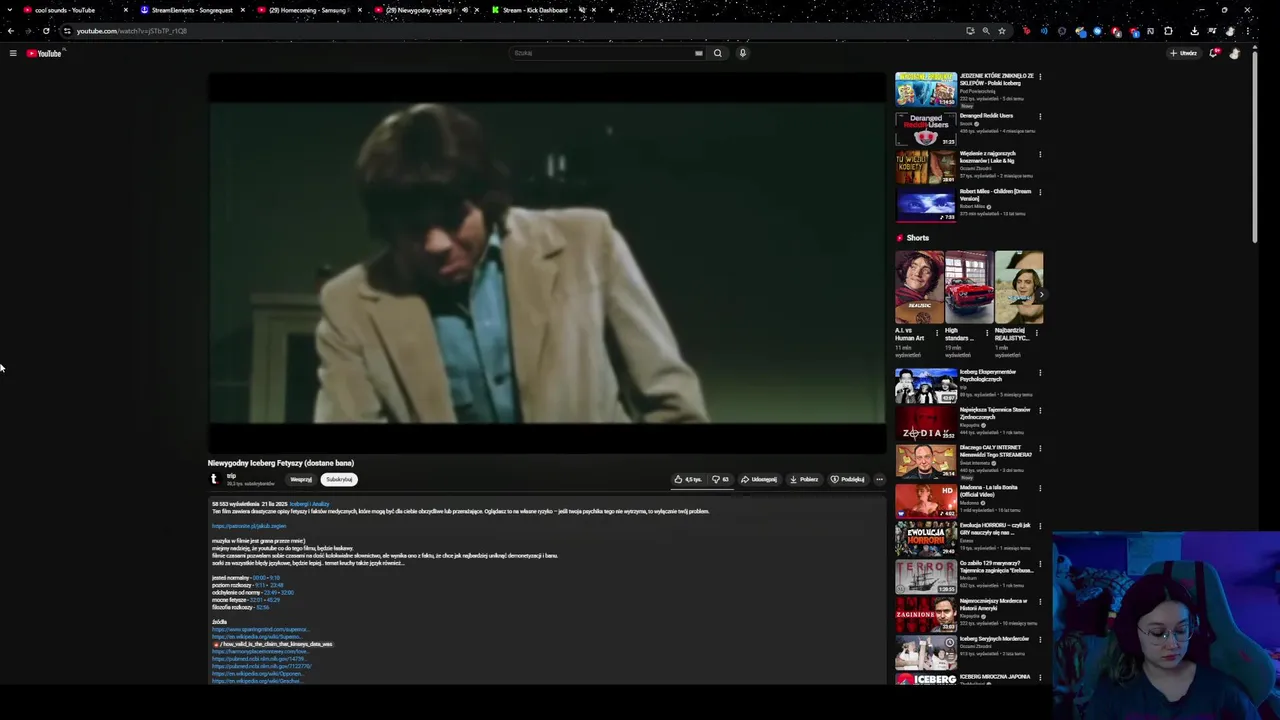Dislike the video with thumbs down
Viewport: 1280px width, 720px height.
tap(720, 479)
